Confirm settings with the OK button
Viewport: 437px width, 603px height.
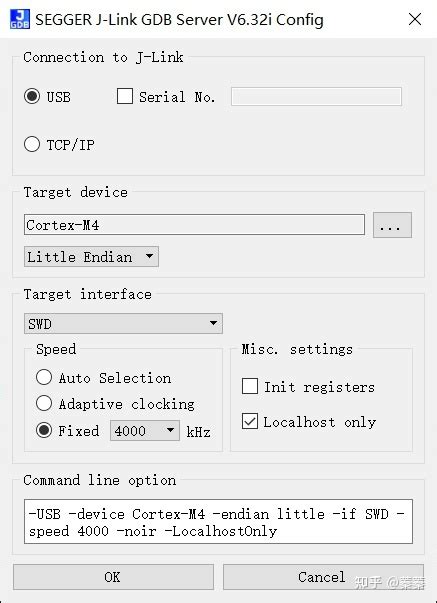pos(113,577)
